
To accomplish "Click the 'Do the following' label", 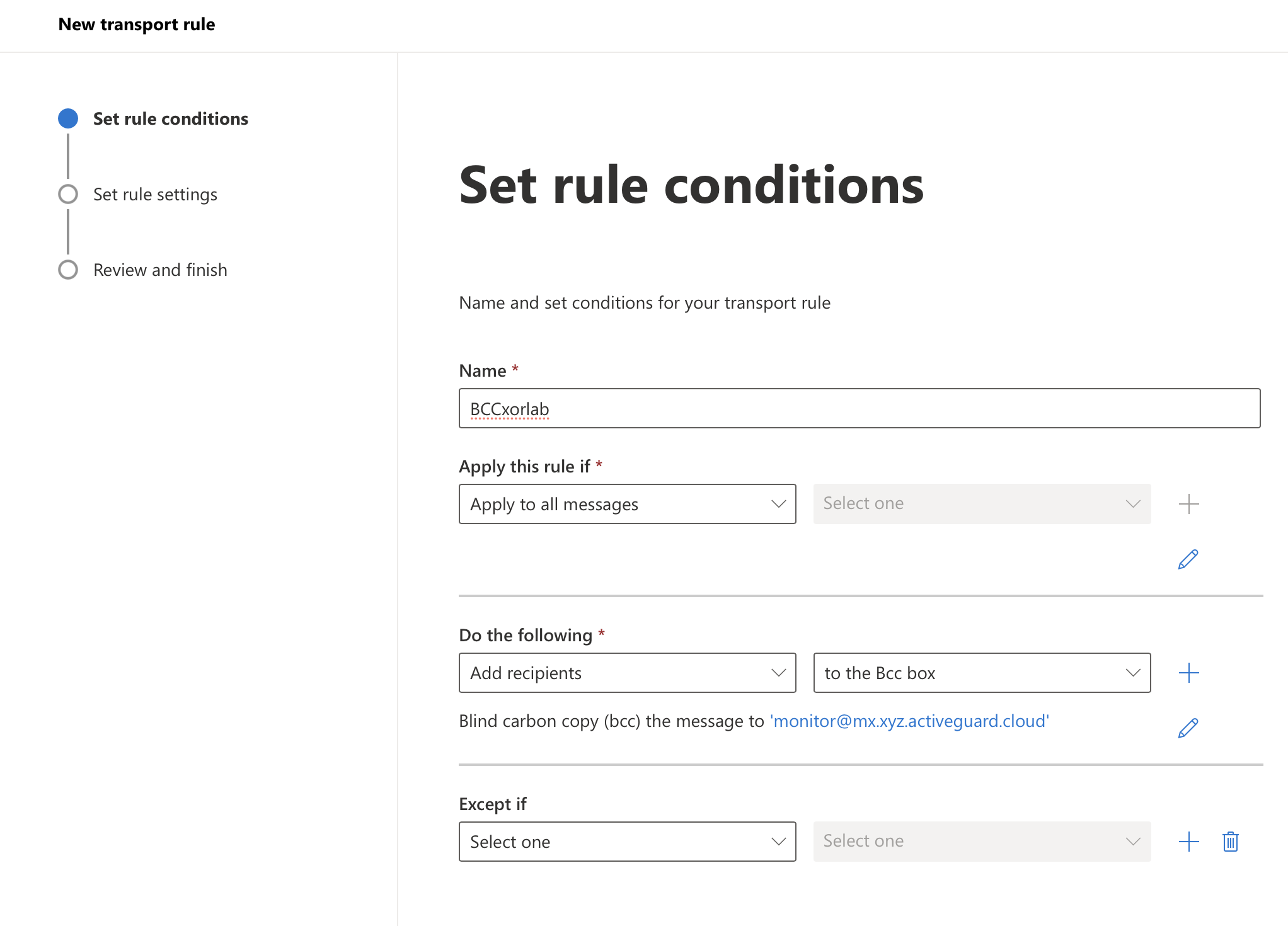I will (526, 635).
